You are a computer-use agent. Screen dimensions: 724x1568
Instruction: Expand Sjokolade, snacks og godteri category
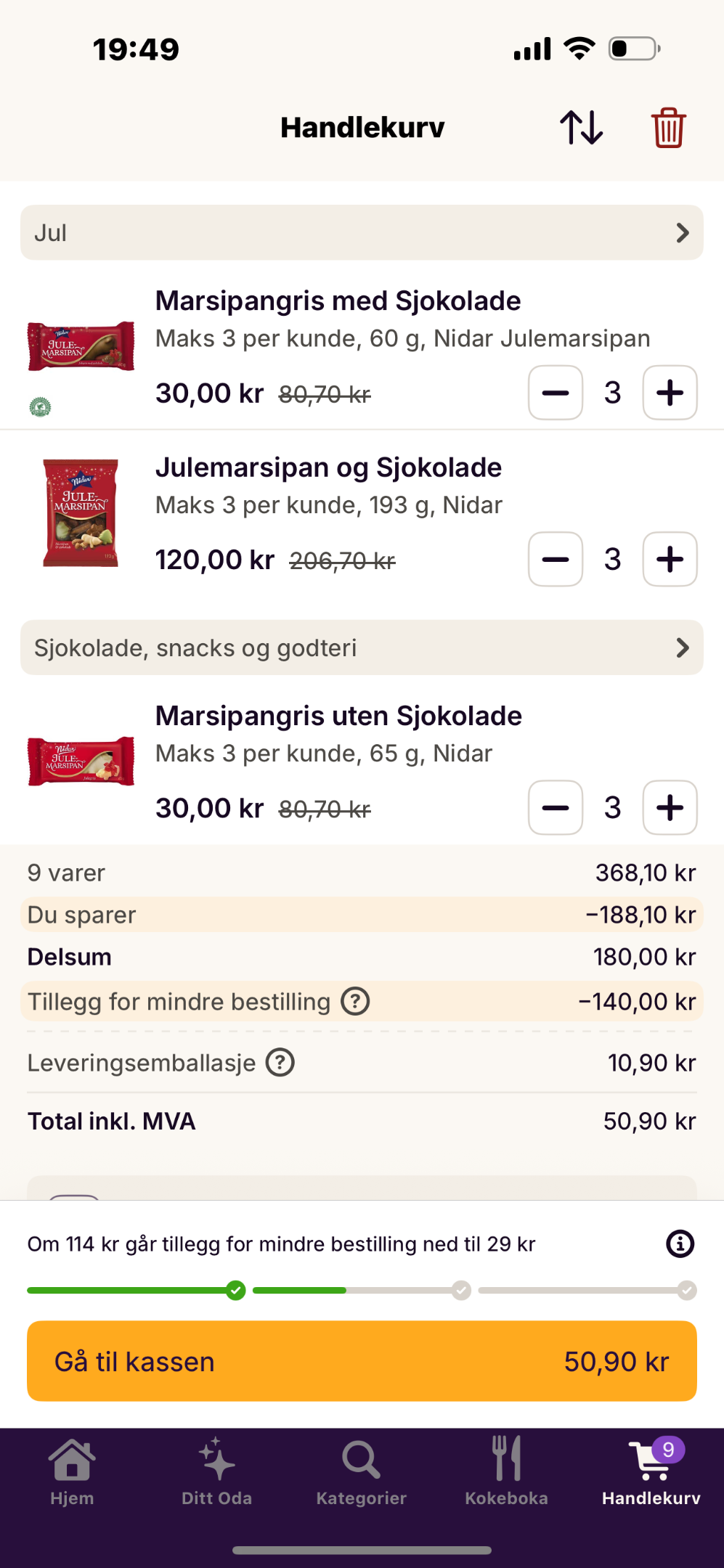click(362, 648)
